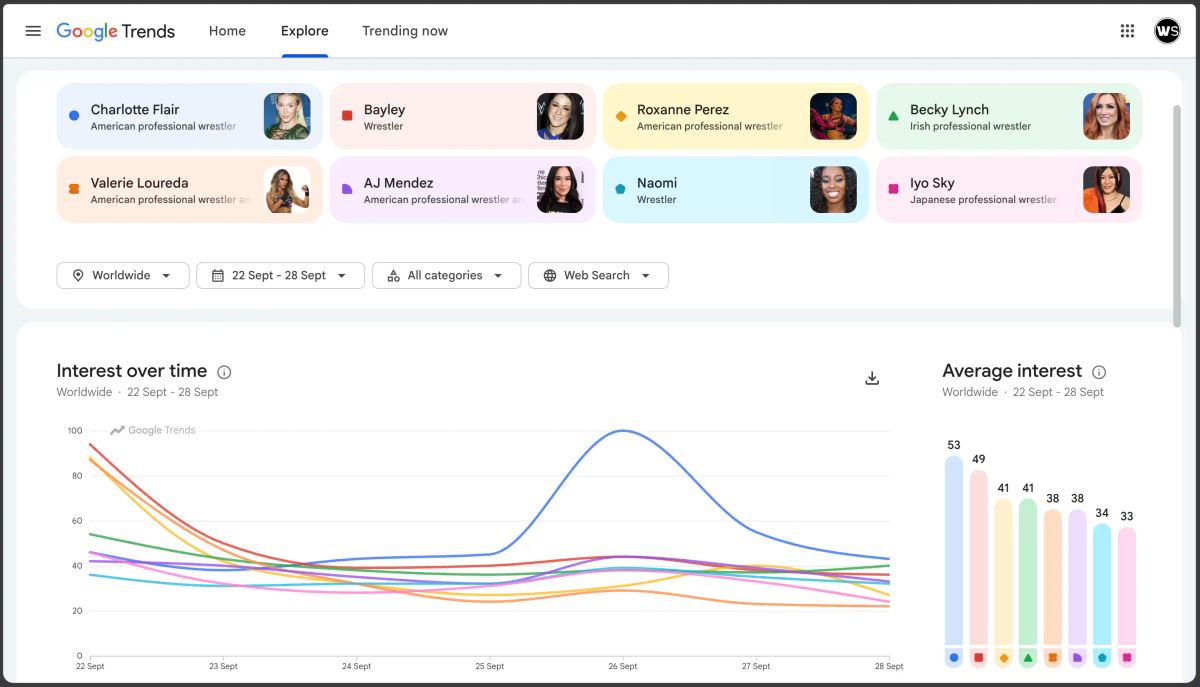1200x687 pixels.
Task: Click the red square icon under the 49 bar
Action: click(978, 658)
